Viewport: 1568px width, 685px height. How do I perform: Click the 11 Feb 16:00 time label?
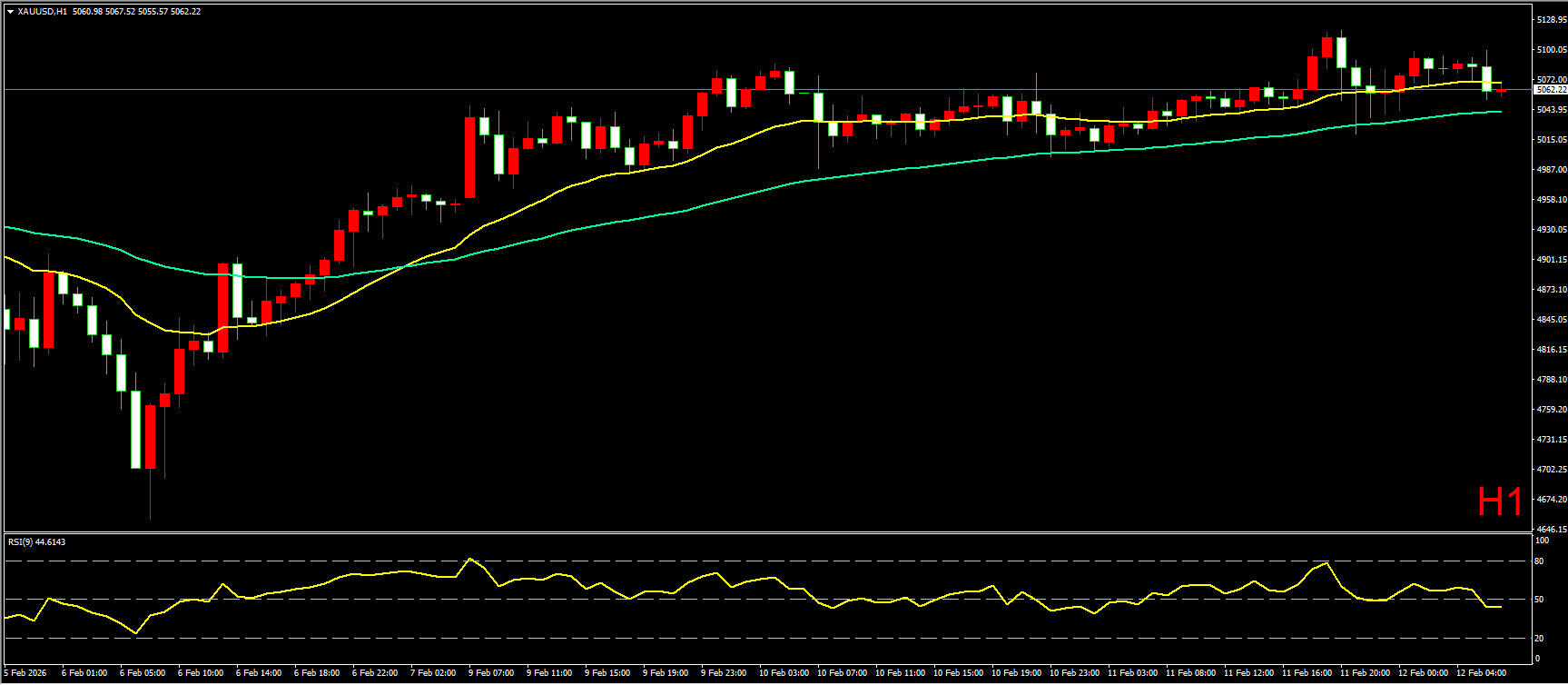(1307, 673)
